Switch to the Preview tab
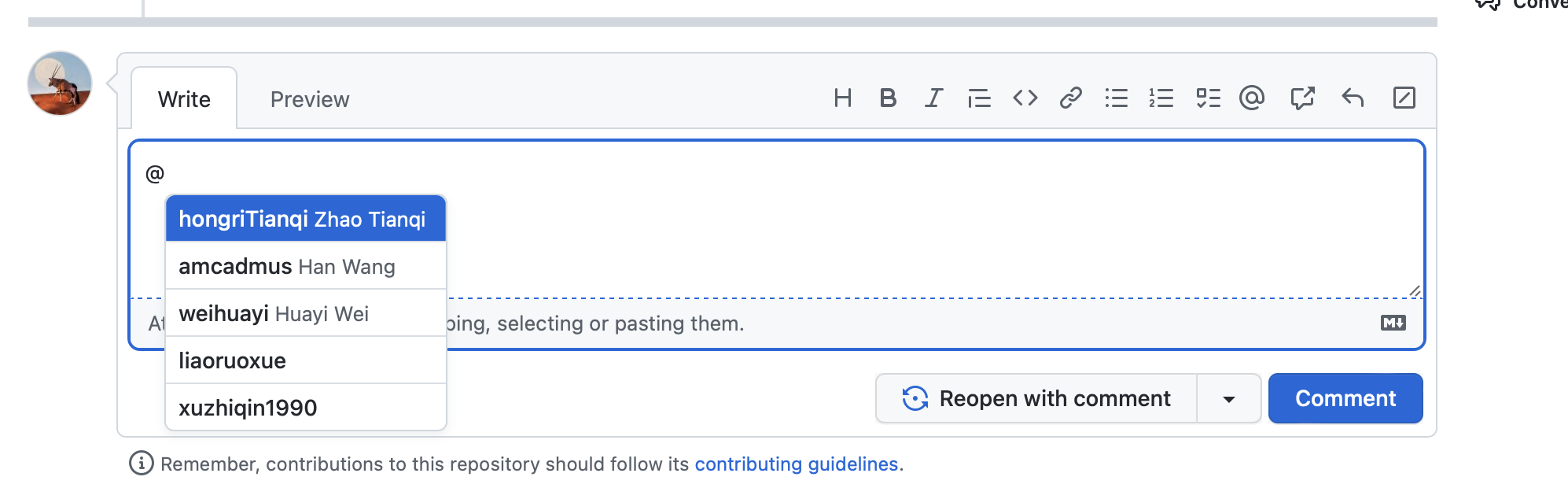This screenshot has width=1568, height=499. coord(310,100)
